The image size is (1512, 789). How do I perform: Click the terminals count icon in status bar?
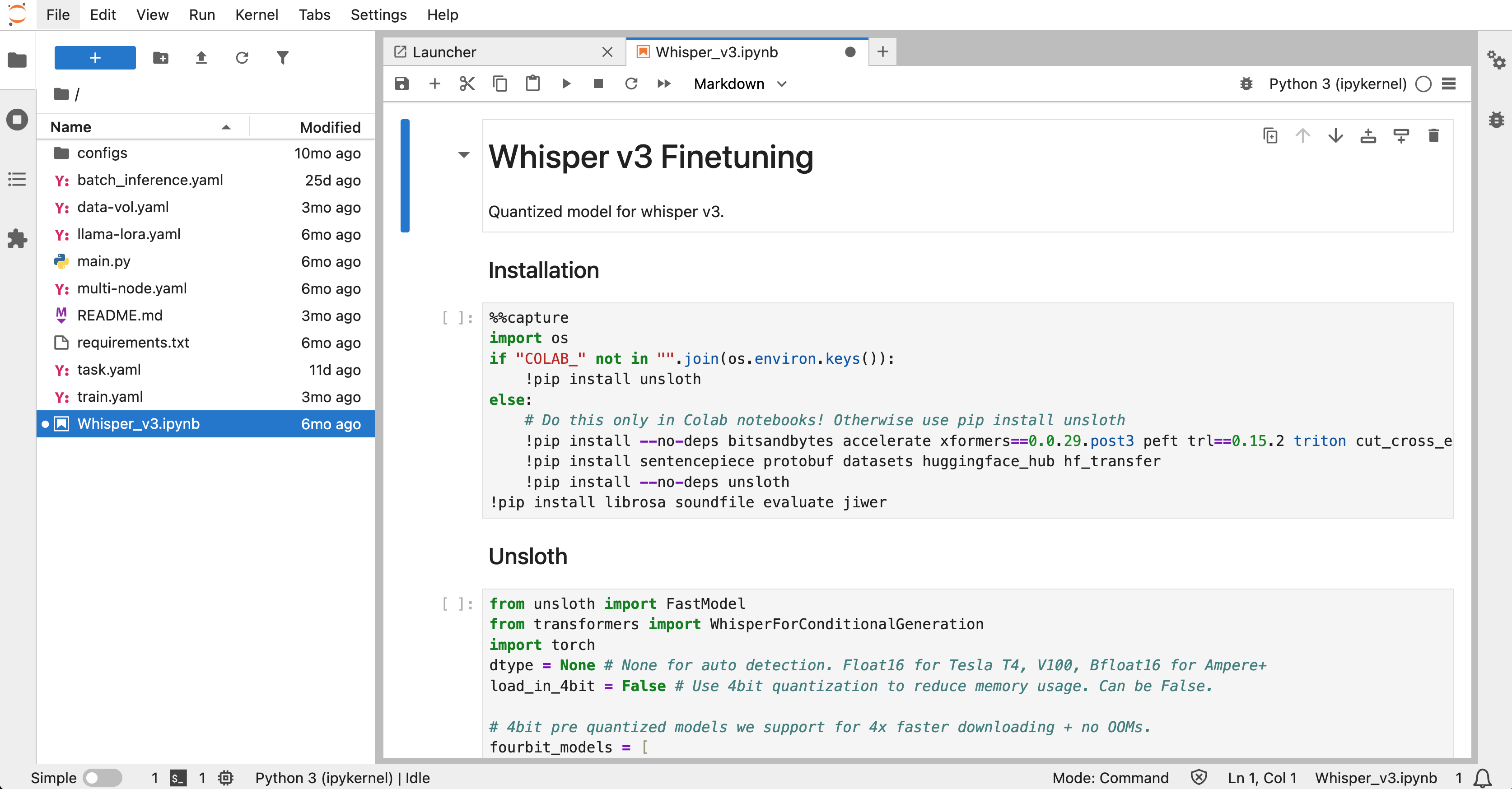(x=178, y=778)
